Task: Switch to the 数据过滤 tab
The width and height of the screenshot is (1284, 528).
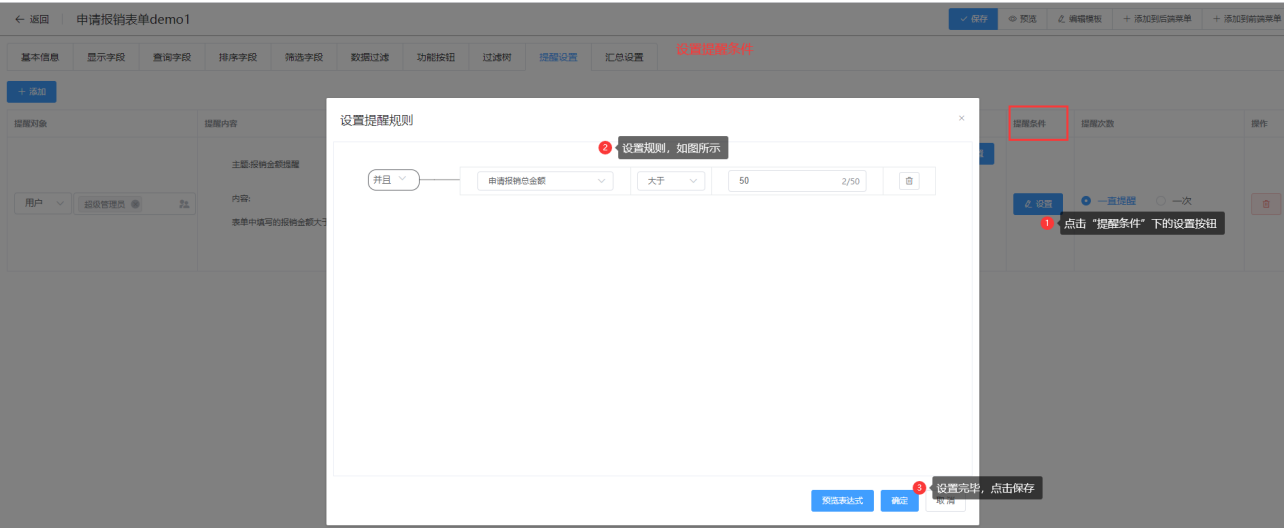Action: tap(367, 58)
